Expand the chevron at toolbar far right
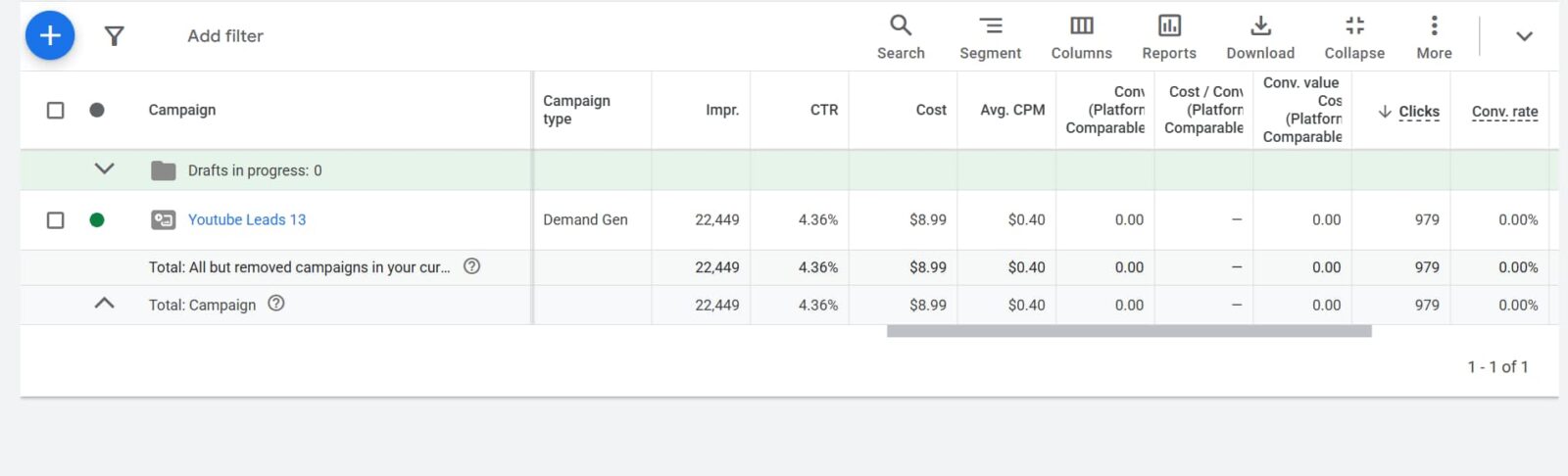 click(x=1524, y=36)
